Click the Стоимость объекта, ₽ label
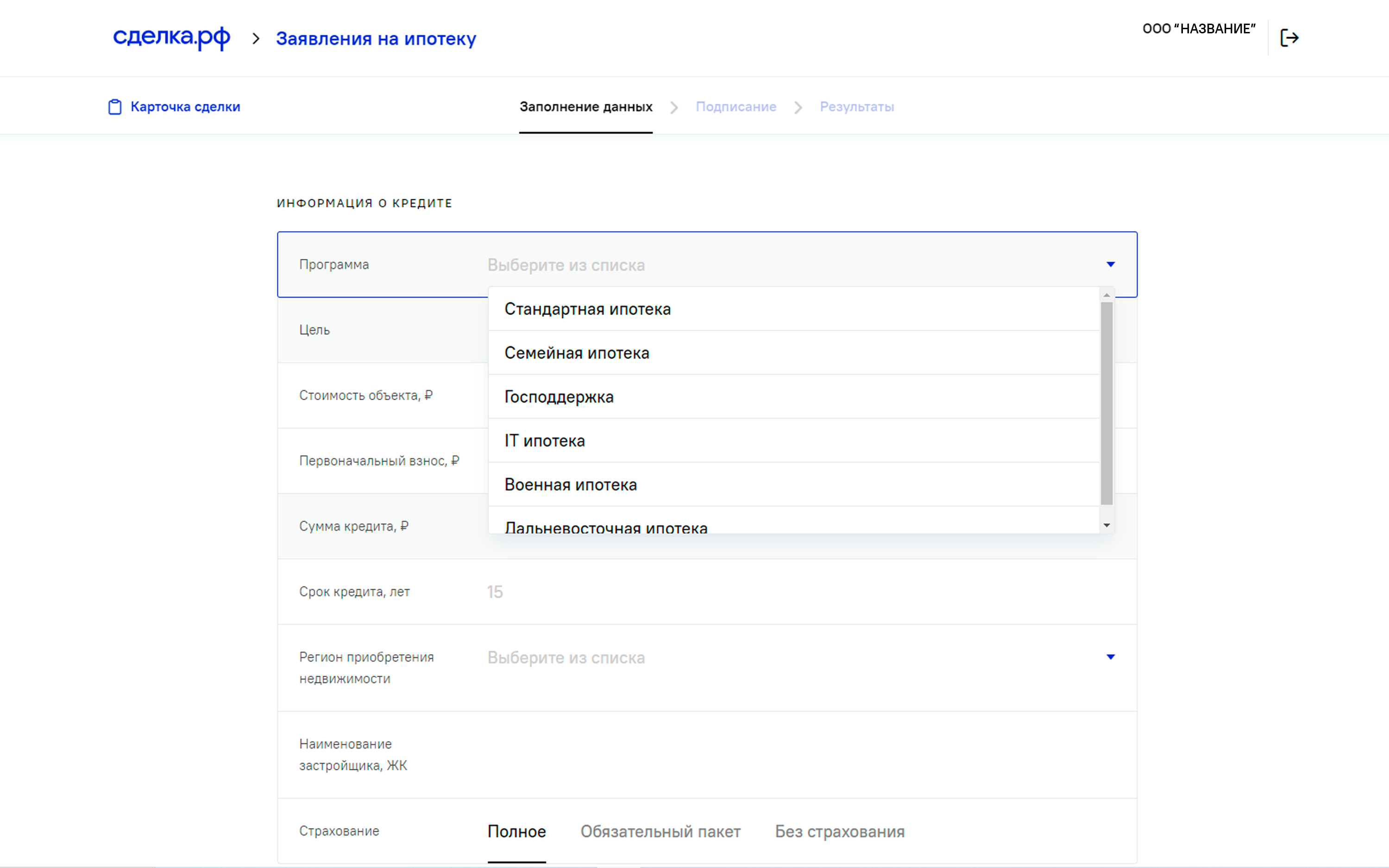 pyautogui.click(x=365, y=396)
